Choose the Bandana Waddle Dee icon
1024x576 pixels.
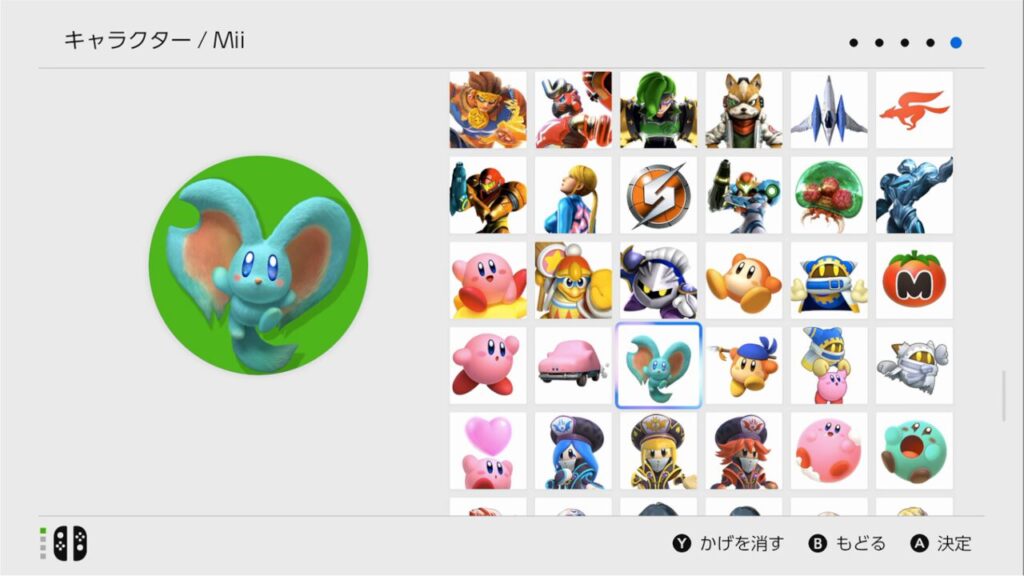pos(743,366)
